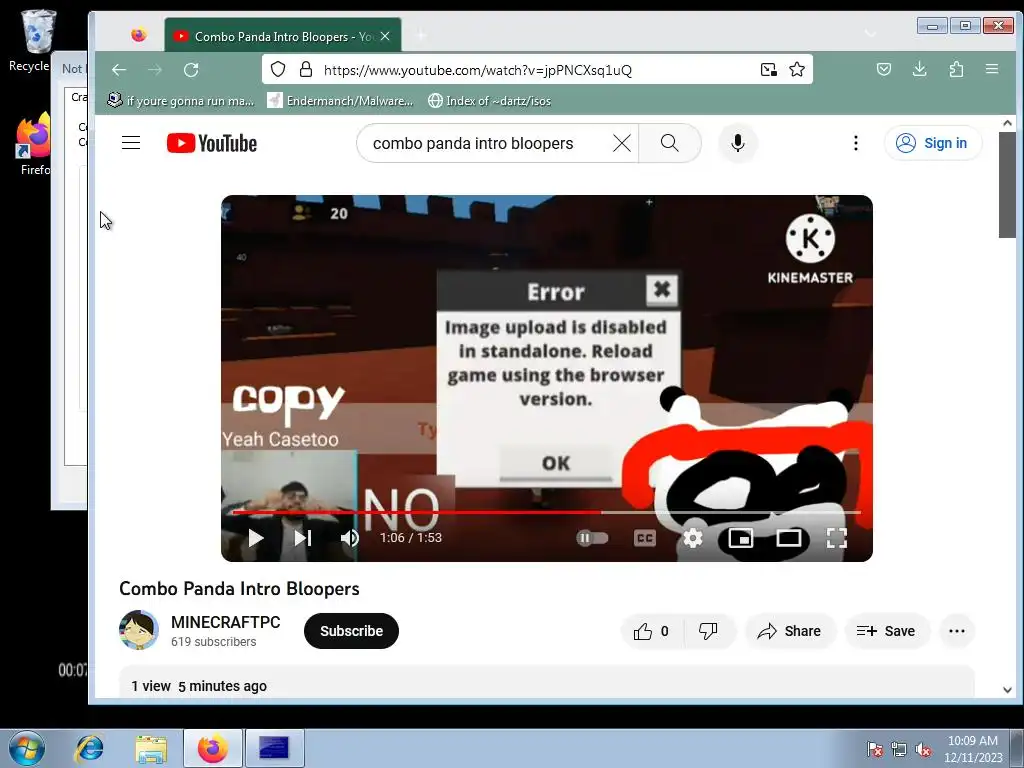Click the video title Combo Panda Intro Bloopers
This screenshot has height=768, width=1024.
pyautogui.click(x=239, y=588)
